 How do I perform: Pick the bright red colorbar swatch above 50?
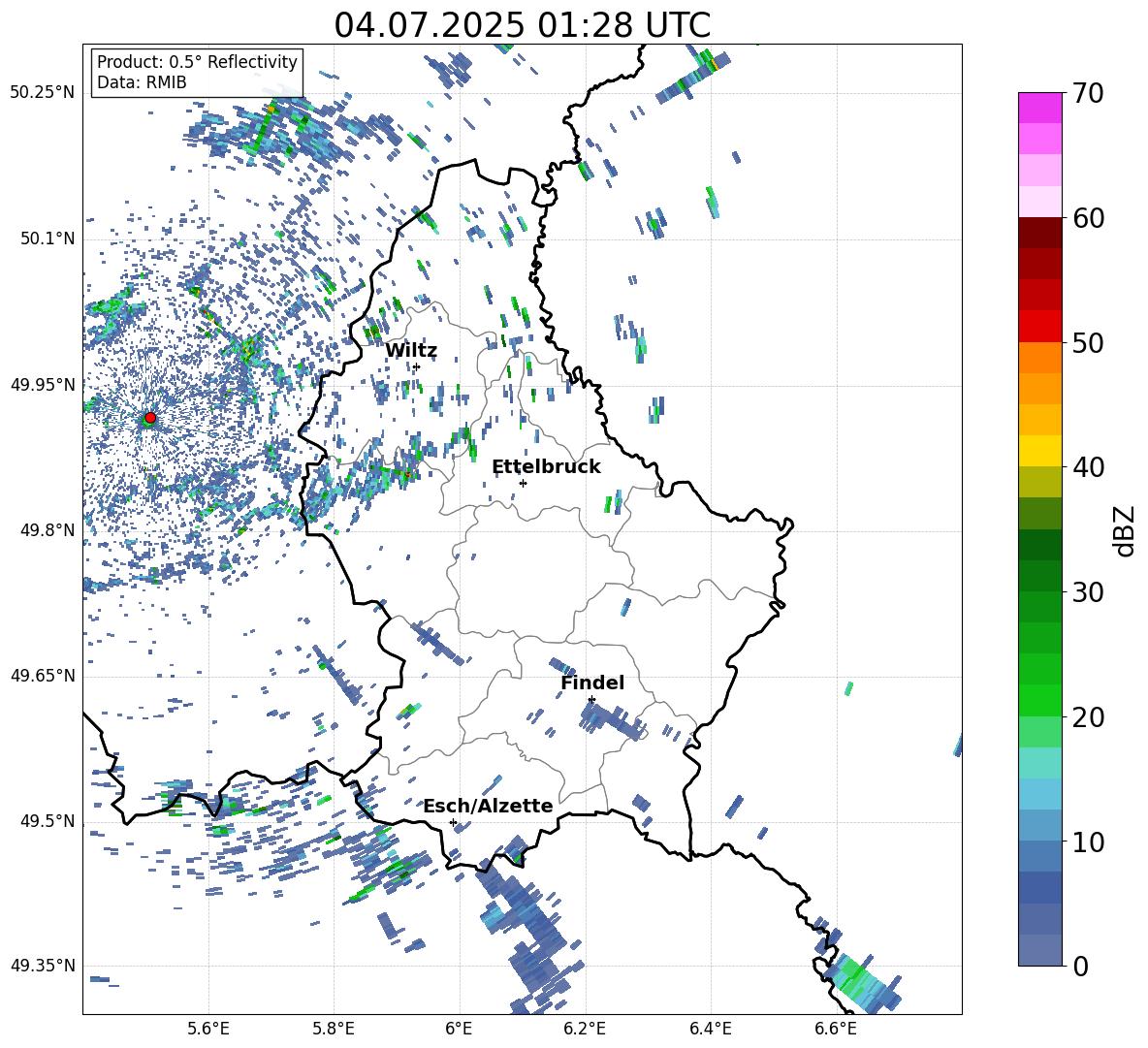pos(1039,327)
